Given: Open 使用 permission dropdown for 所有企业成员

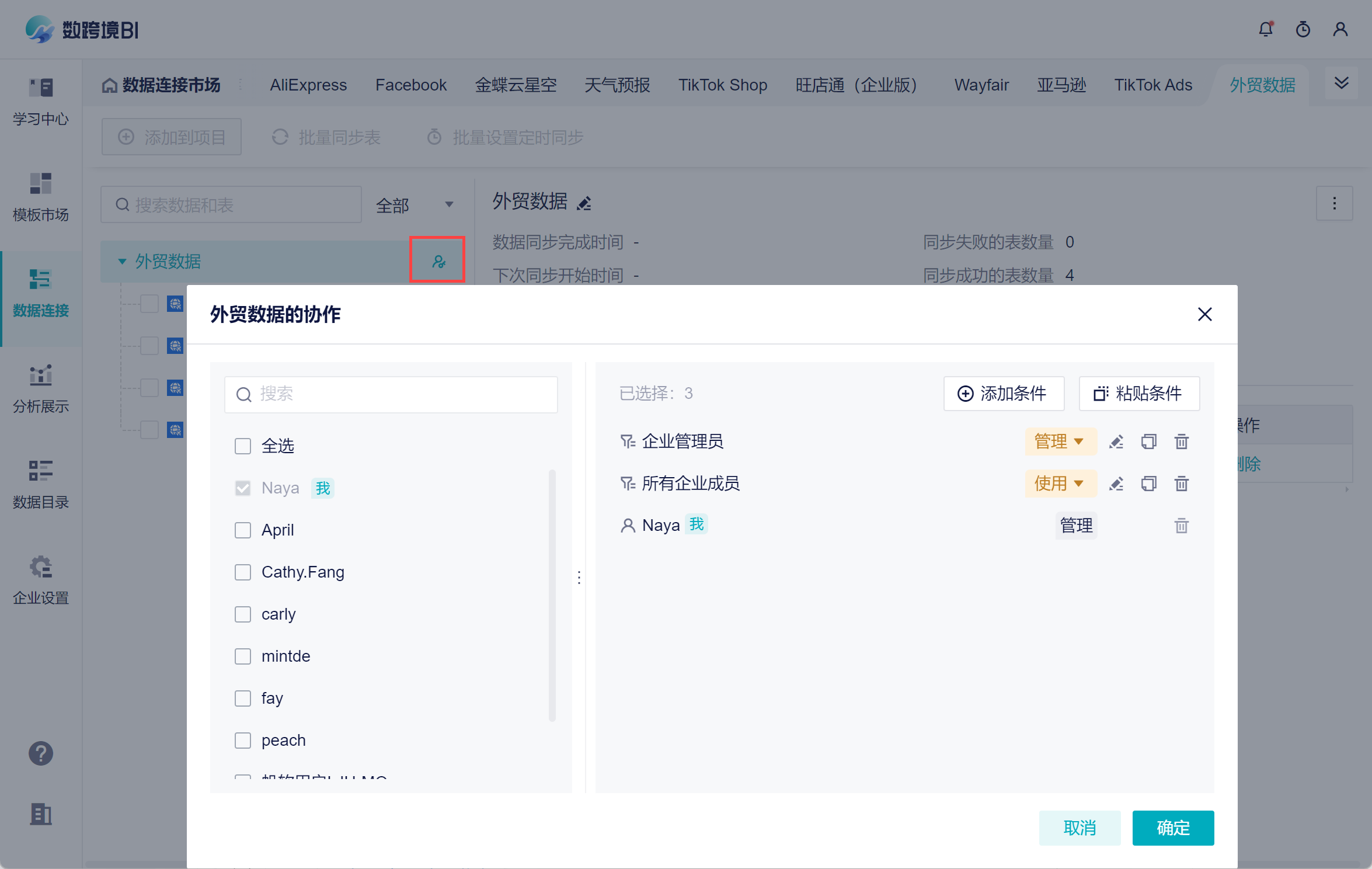Looking at the screenshot, I should pyautogui.click(x=1060, y=484).
